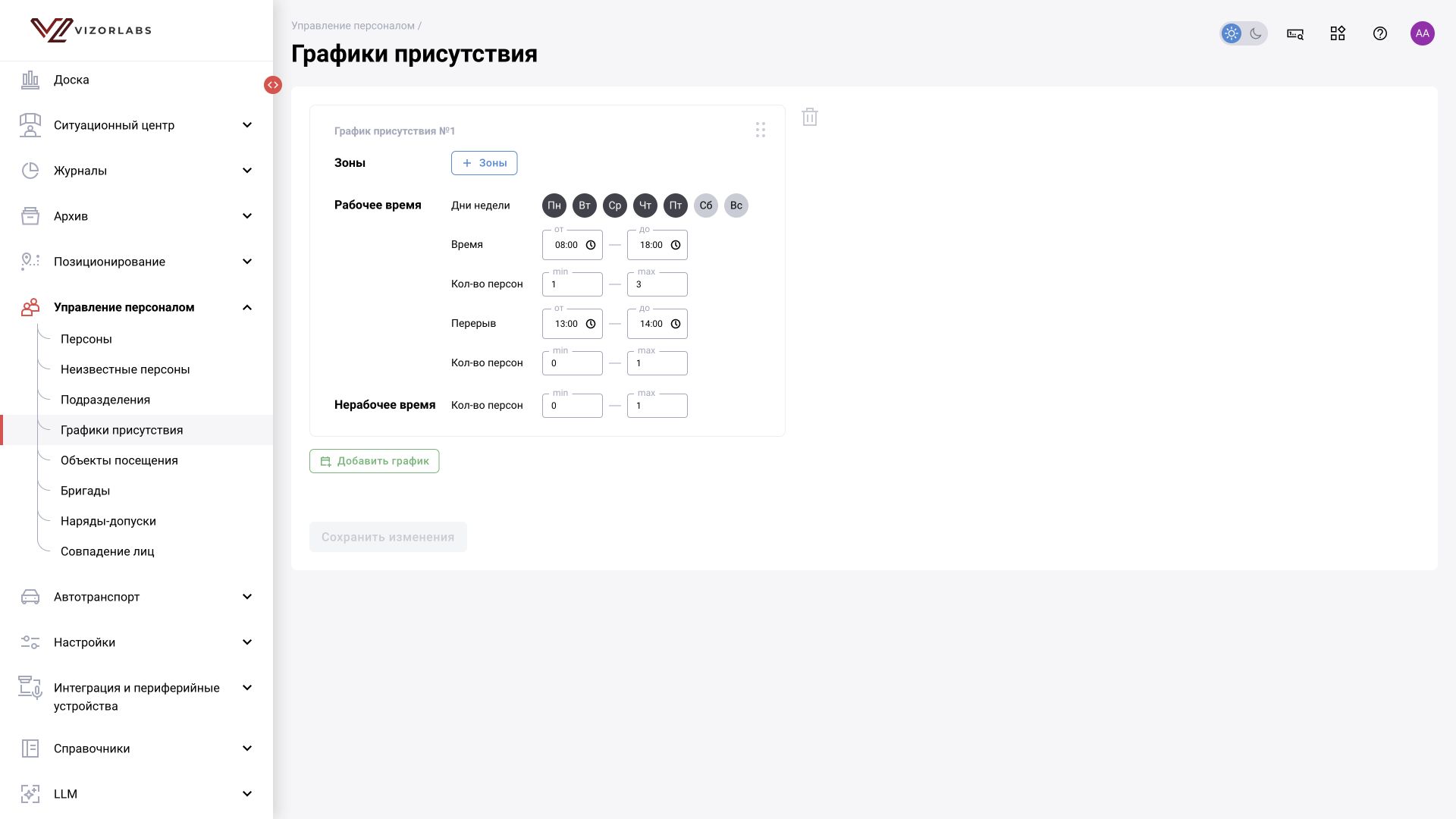This screenshot has height=819, width=1456.
Task: Enable the Вс weekday chip
Action: pyautogui.click(x=736, y=206)
